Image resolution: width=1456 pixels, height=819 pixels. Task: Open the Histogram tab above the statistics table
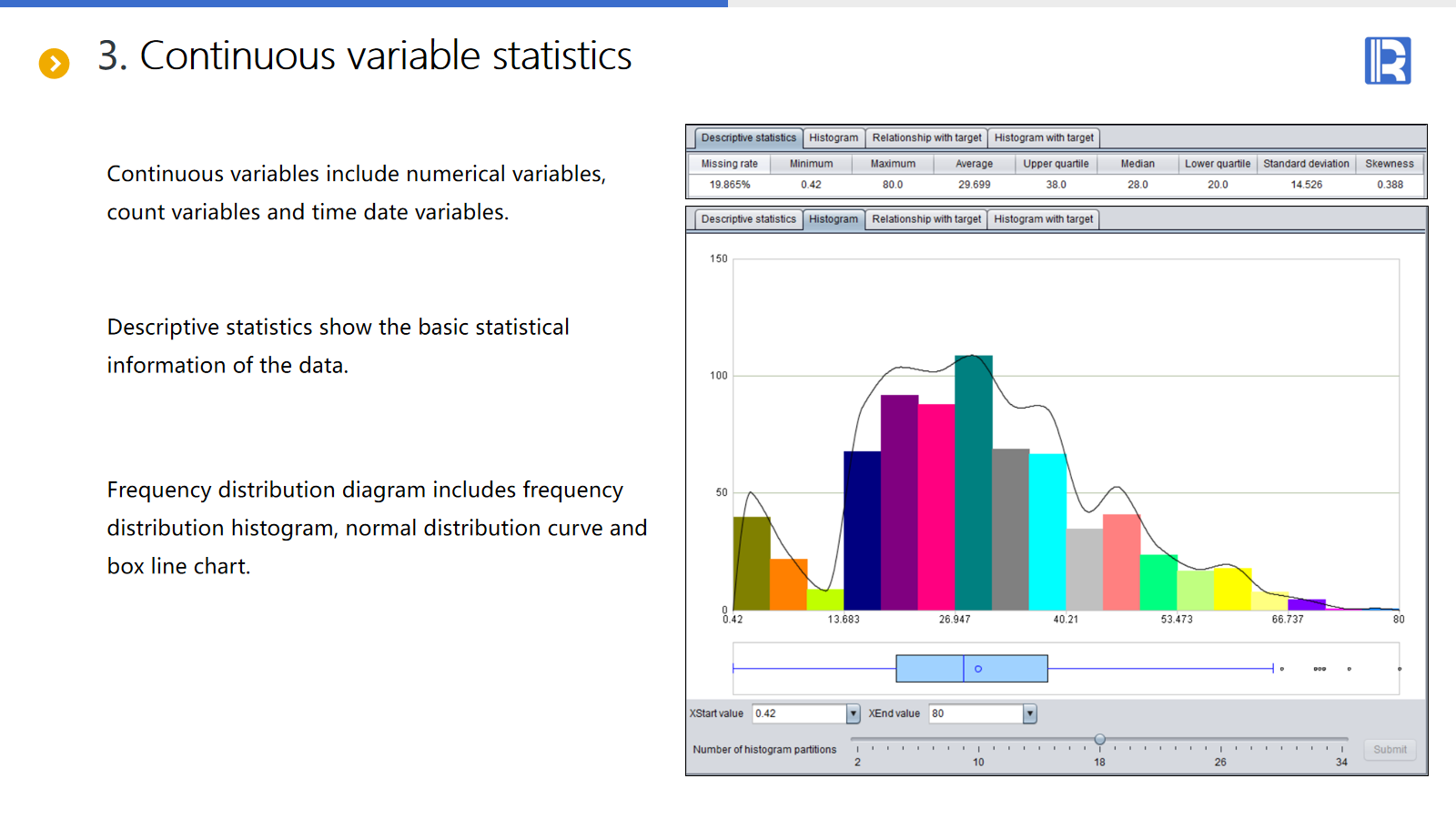tap(833, 138)
